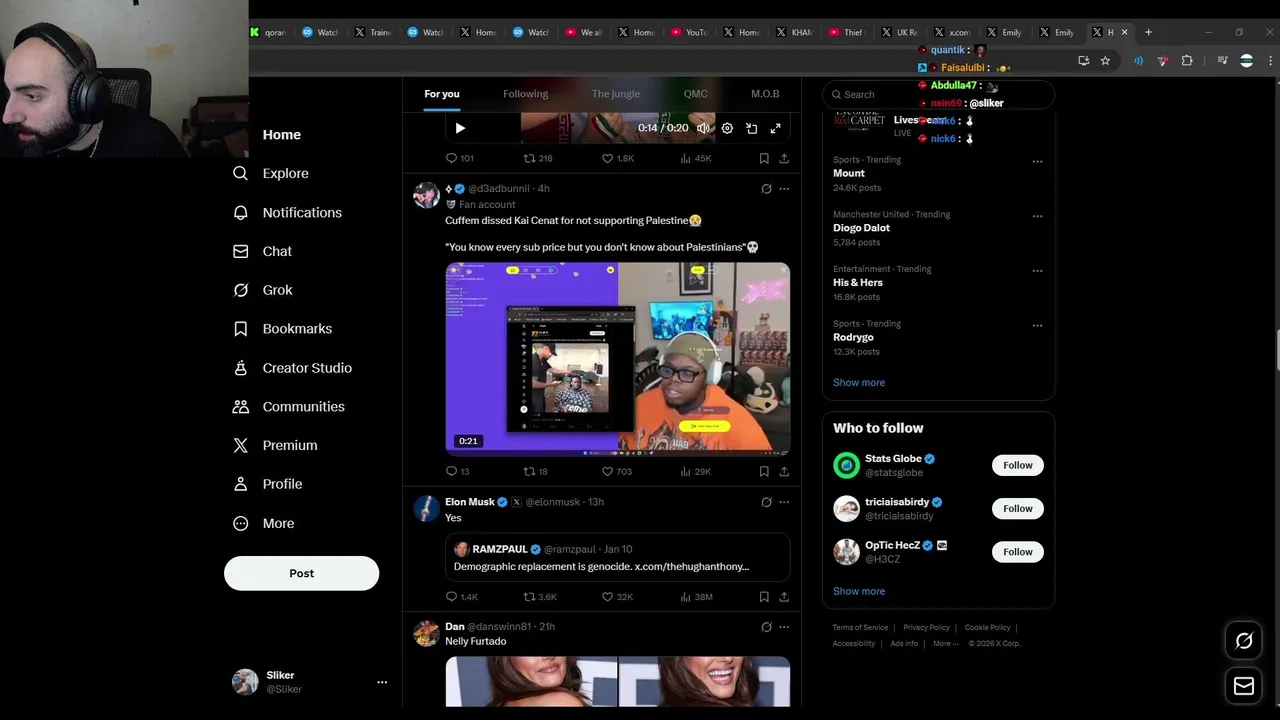Open more menu on d3adbunnii post
1280x720 pixels.
tap(784, 188)
